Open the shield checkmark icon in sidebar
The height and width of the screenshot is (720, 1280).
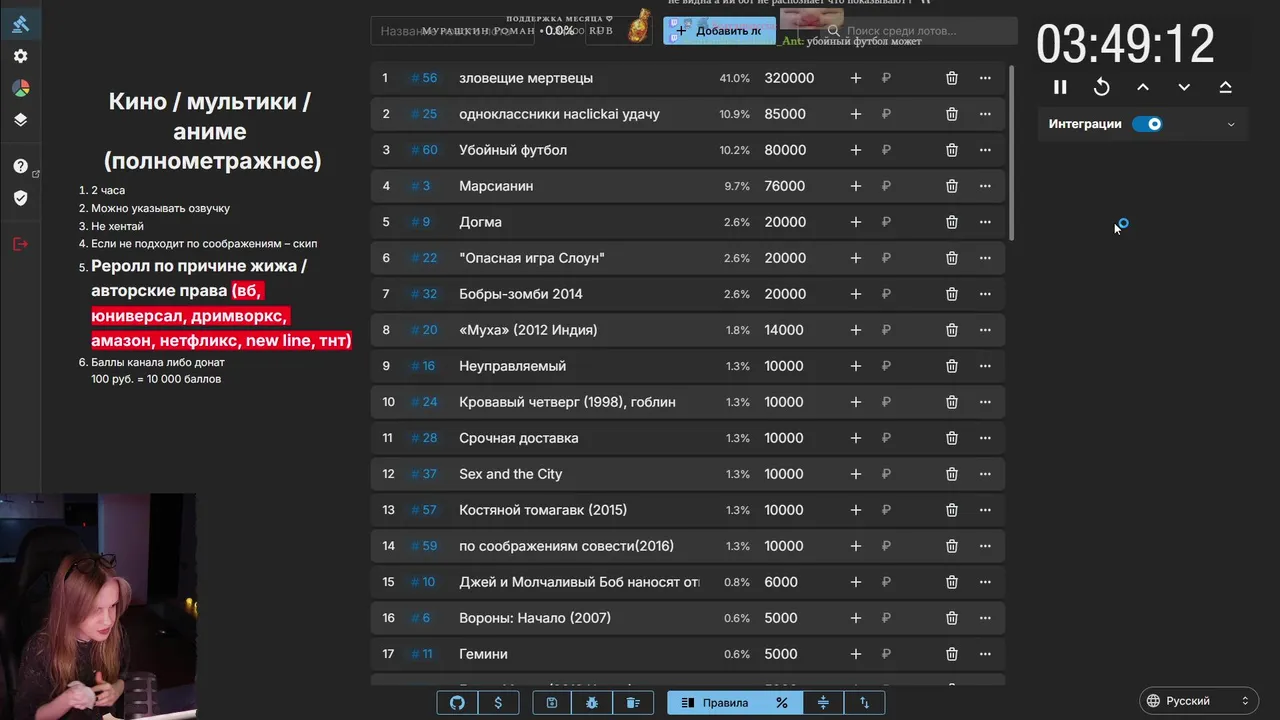click(20, 198)
